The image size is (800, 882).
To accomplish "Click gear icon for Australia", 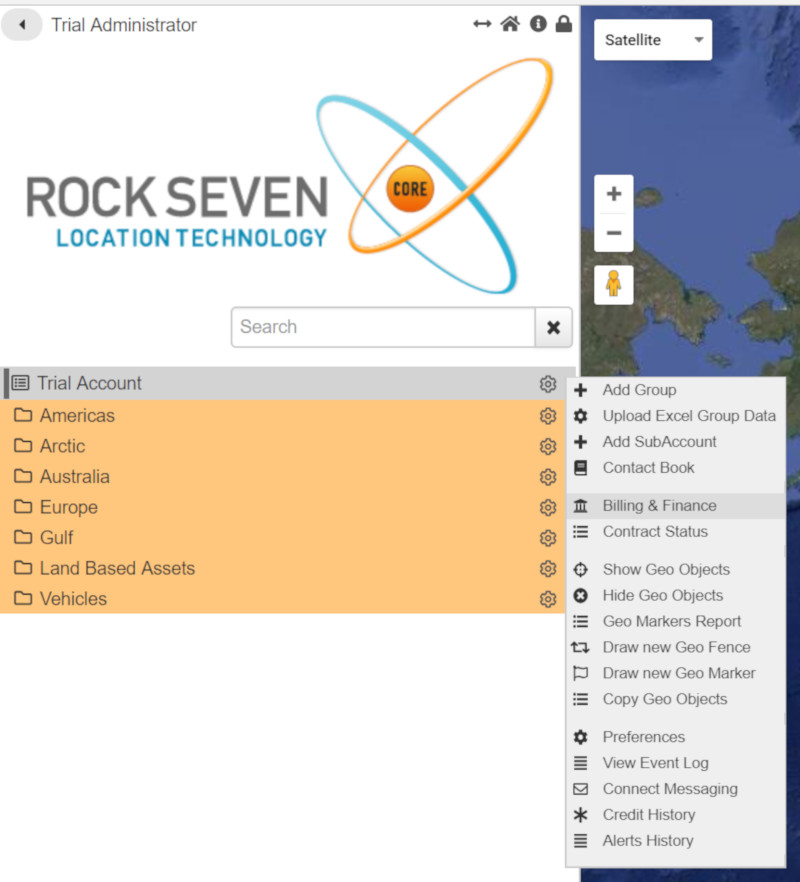I will coord(548,476).
